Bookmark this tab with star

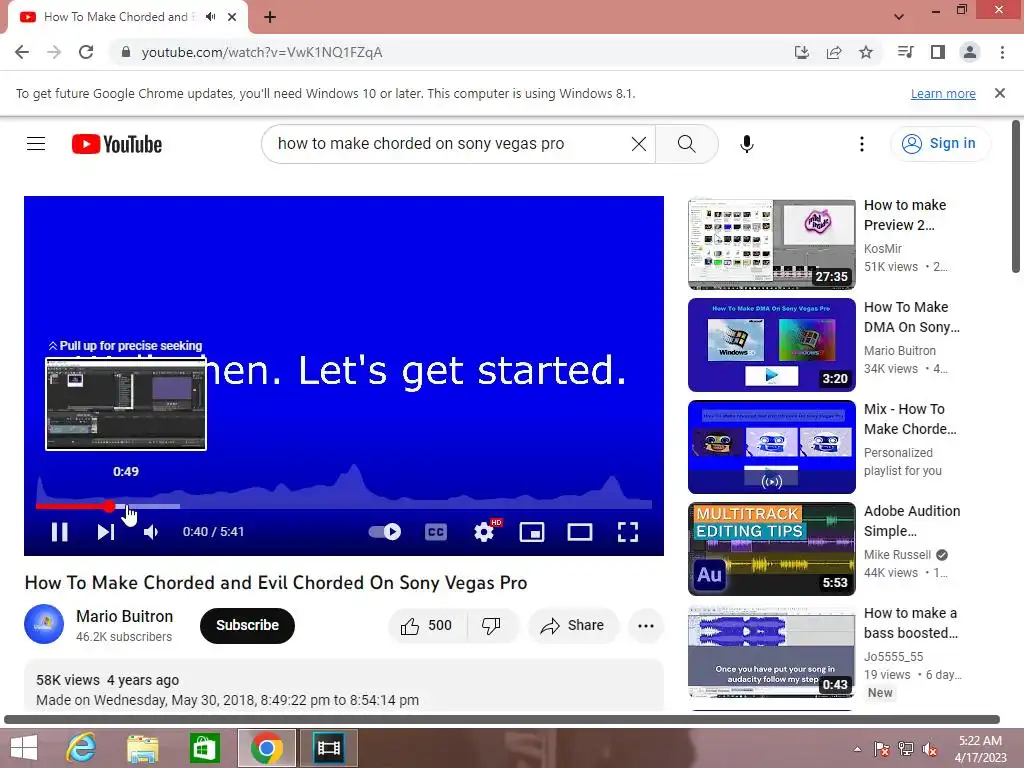point(866,52)
